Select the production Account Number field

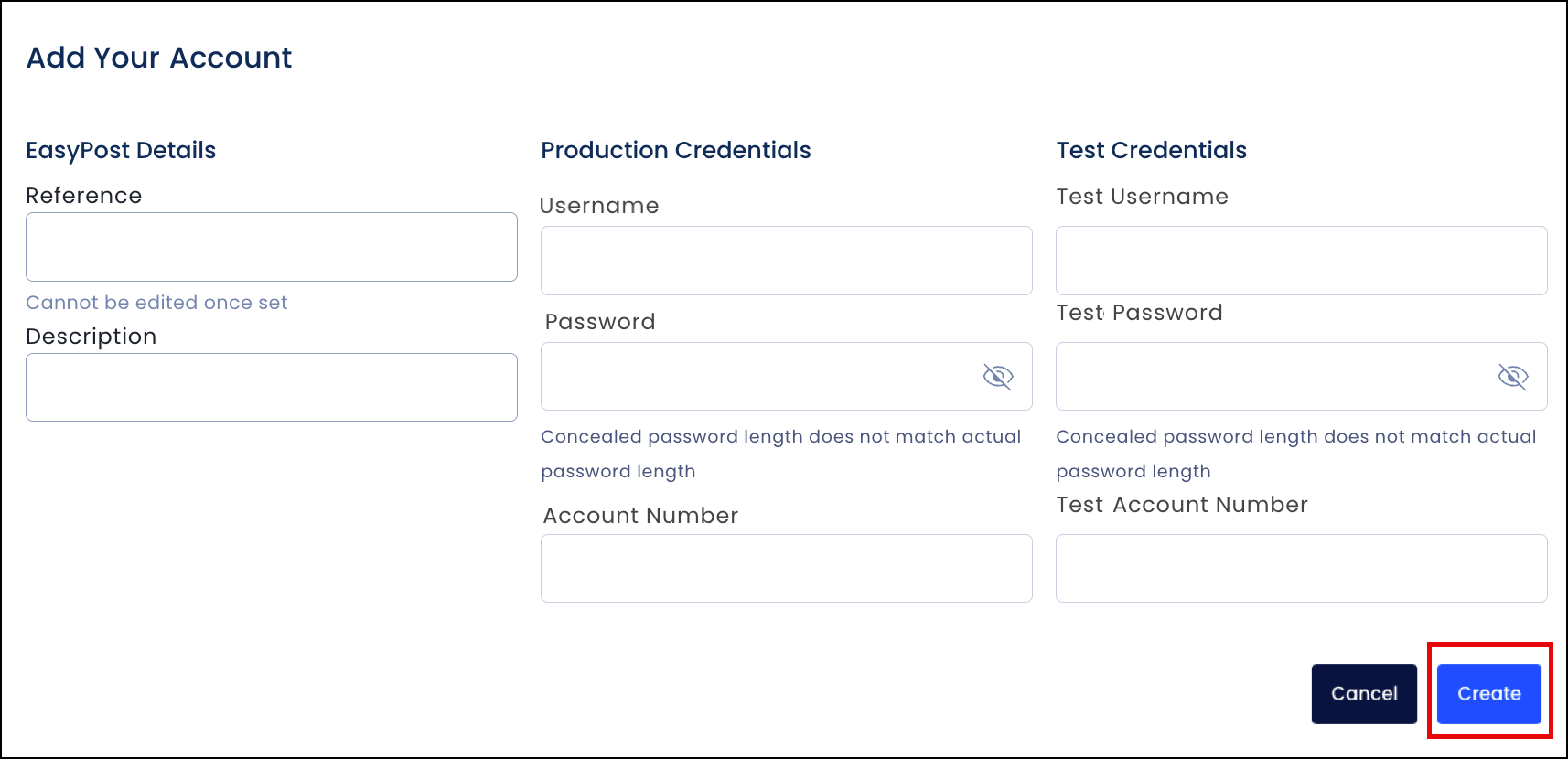point(787,569)
